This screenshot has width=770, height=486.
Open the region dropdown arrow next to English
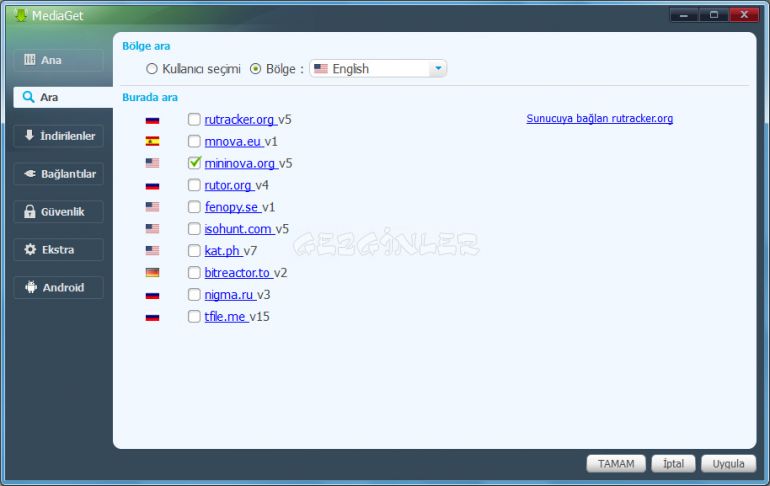pos(438,68)
